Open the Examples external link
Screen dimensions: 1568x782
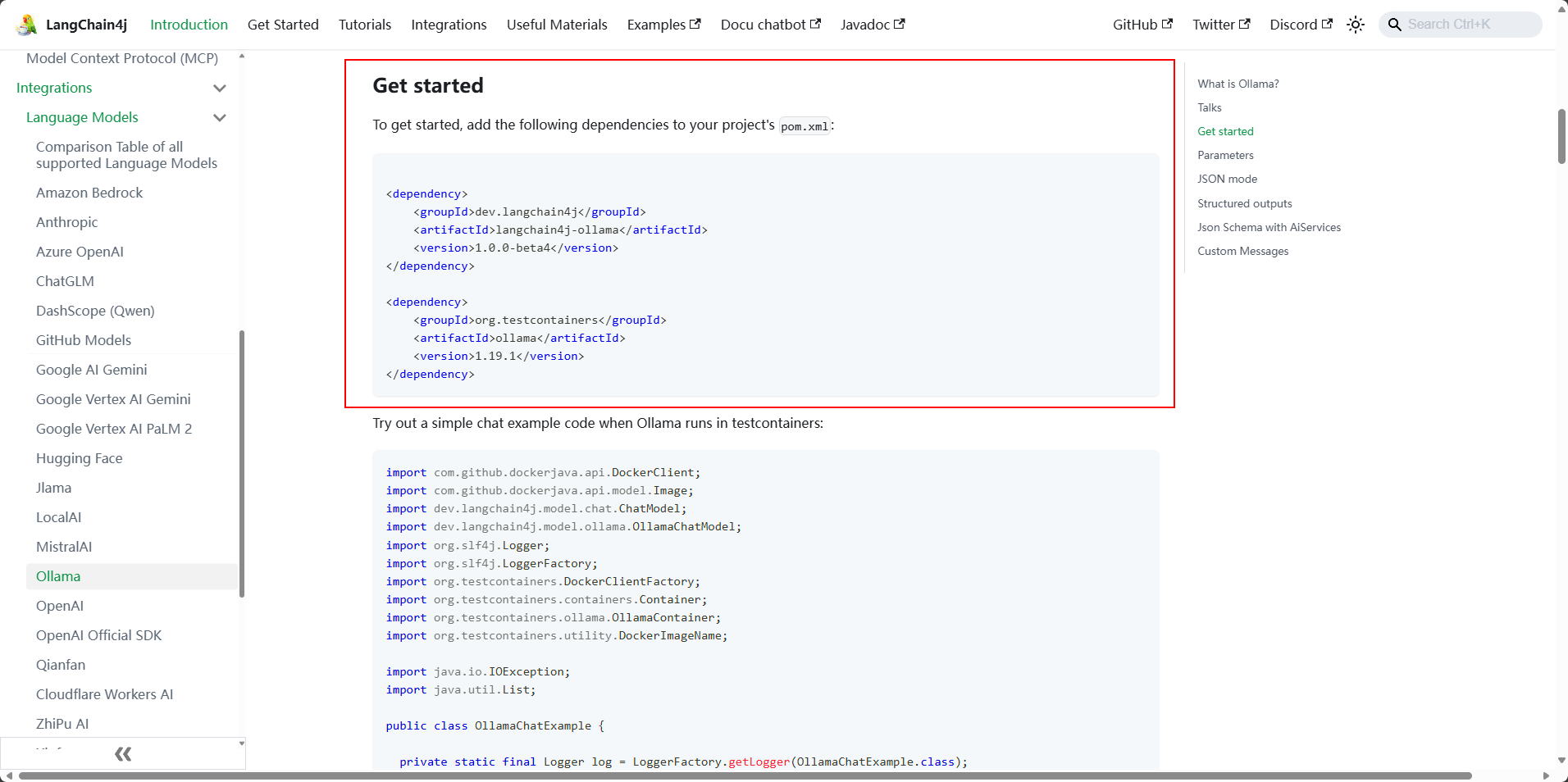[x=663, y=25]
